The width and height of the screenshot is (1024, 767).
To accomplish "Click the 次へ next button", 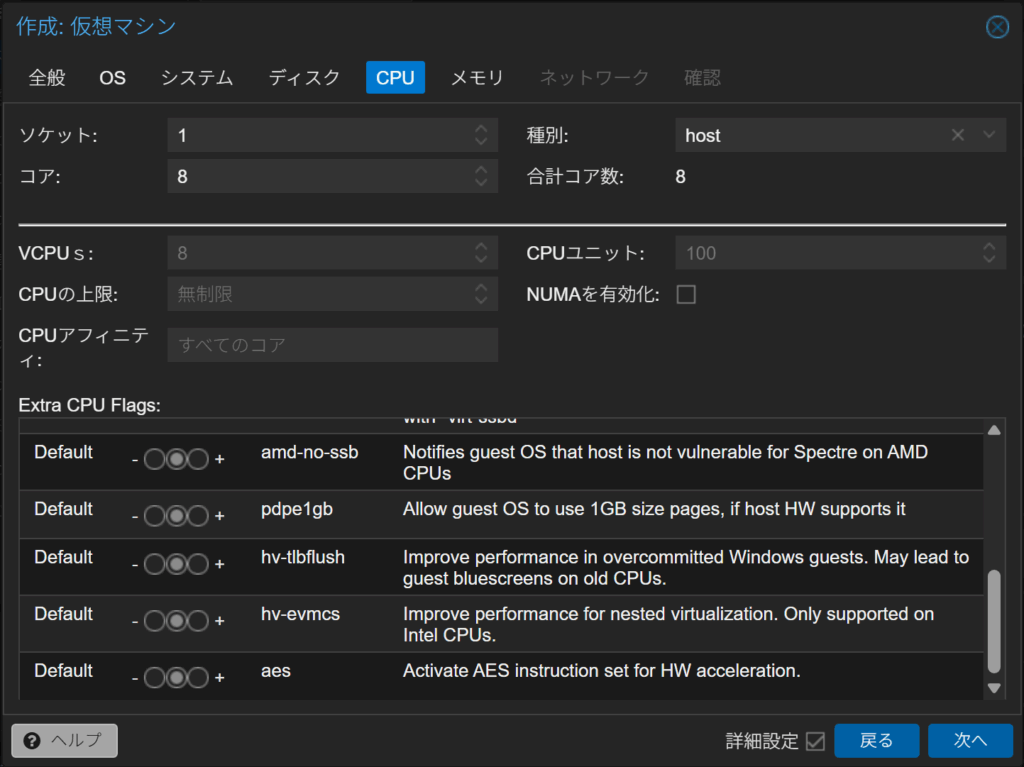I will click(970, 740).
